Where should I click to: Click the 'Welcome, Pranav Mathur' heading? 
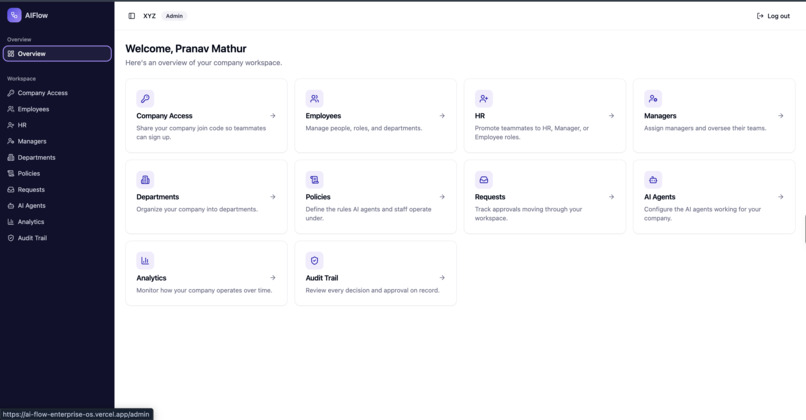[186, 48]
